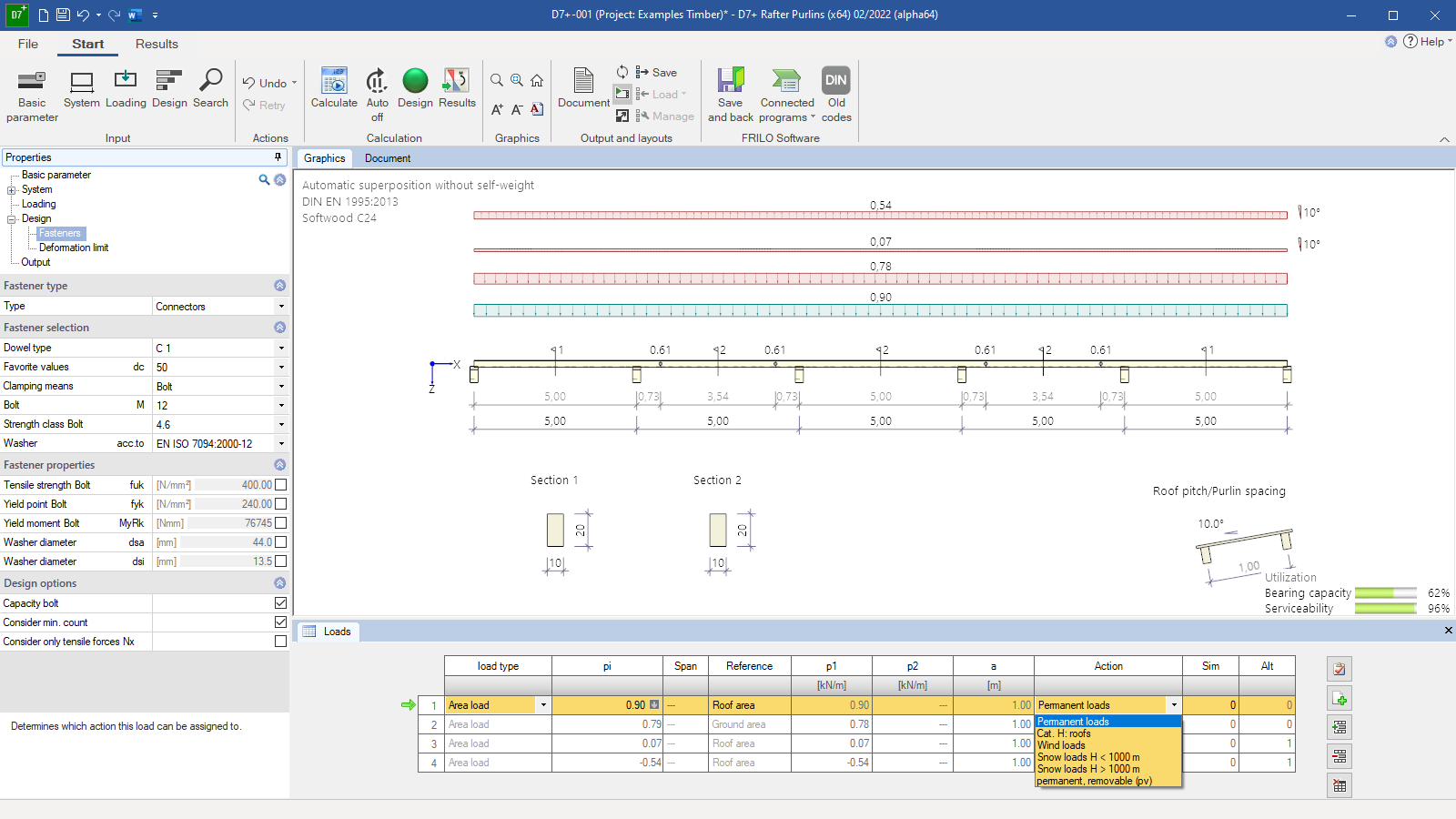Open the Clamping means dropdown
The image size is (1456, 819).
(x=281, y=386)
